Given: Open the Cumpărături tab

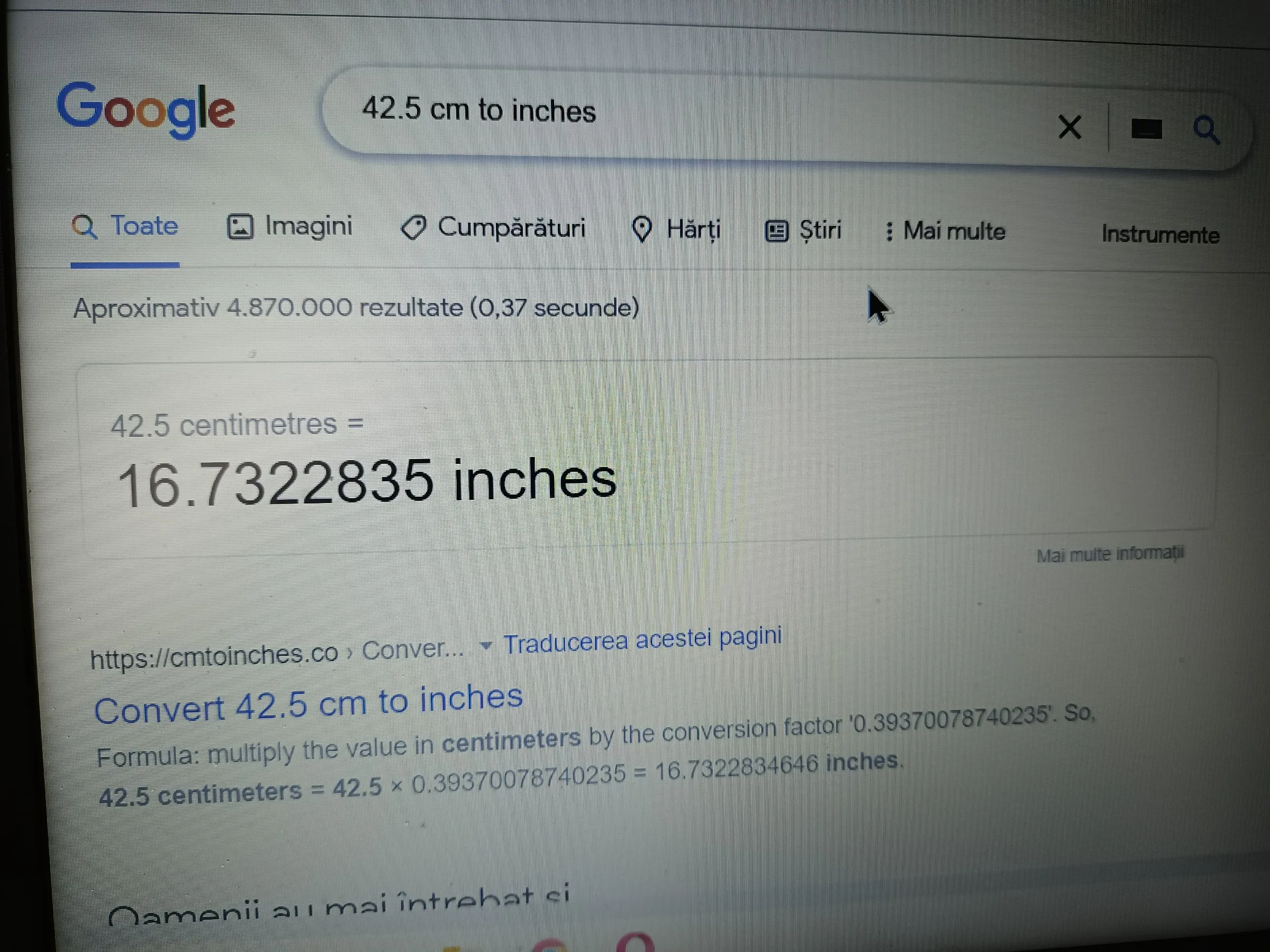Looking at the screenshot, I should (x=493, y=228).
